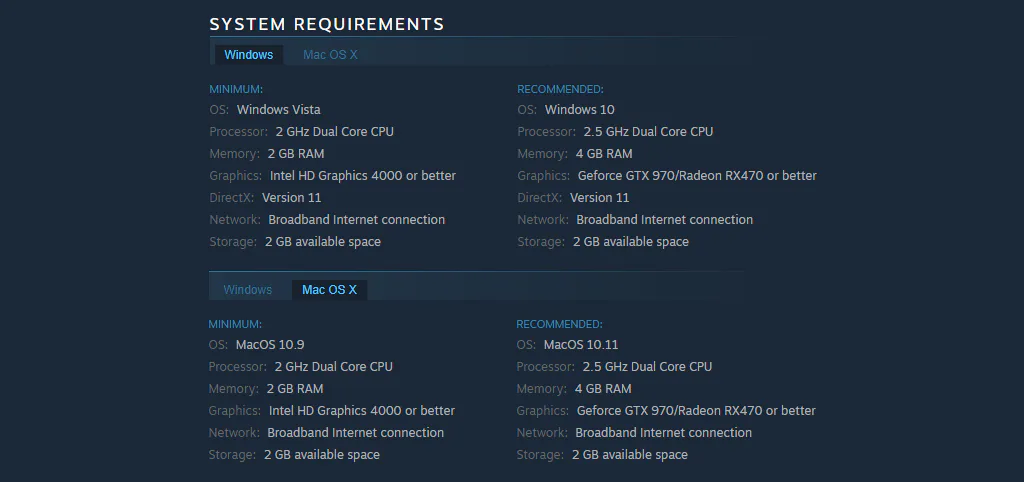Click the MacOS 10.9 OS value
This screenshot has width=1024, height=482.
click(x=270, y=345)
